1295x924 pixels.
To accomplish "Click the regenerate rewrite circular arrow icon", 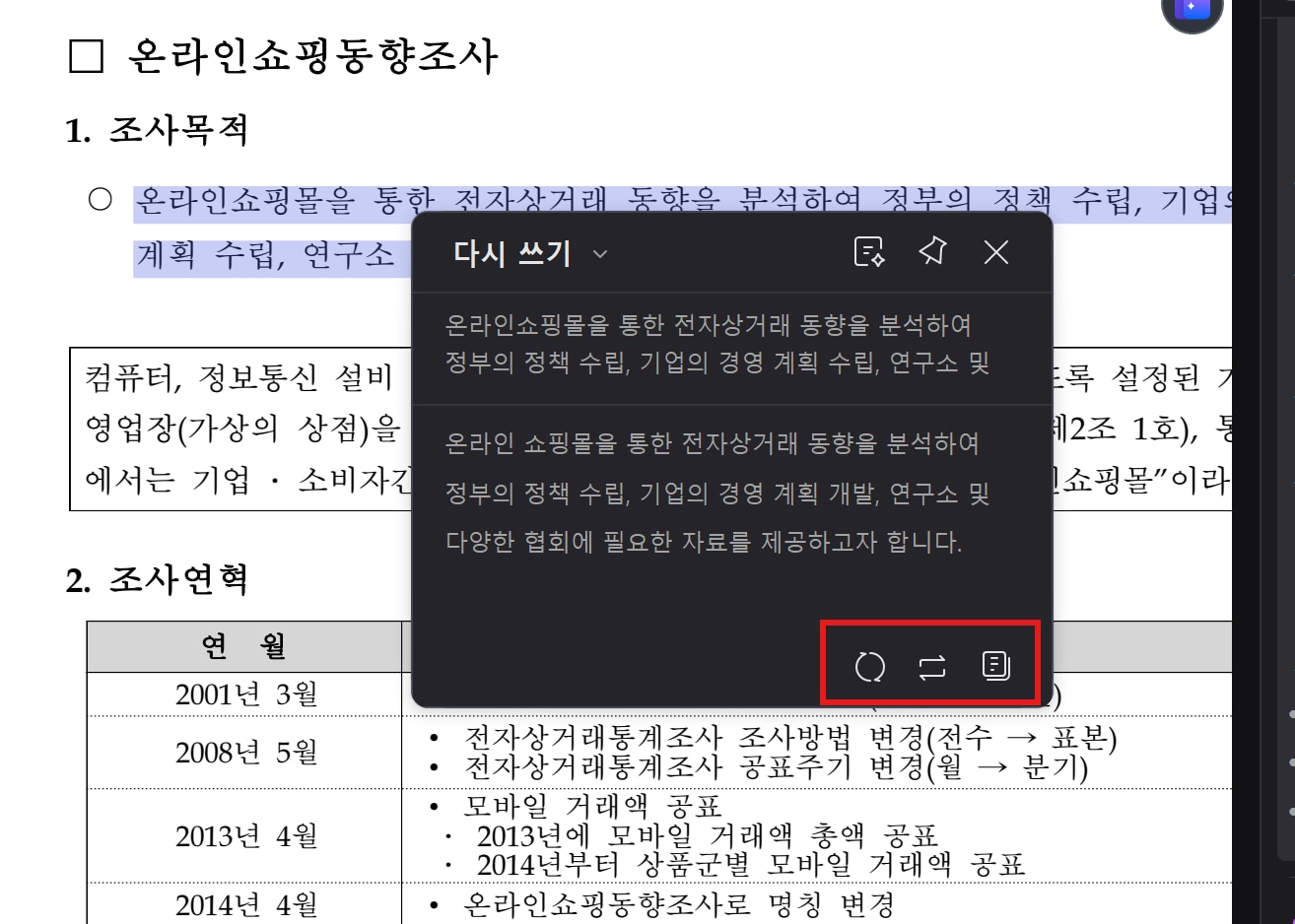I will tap(869, 667).
